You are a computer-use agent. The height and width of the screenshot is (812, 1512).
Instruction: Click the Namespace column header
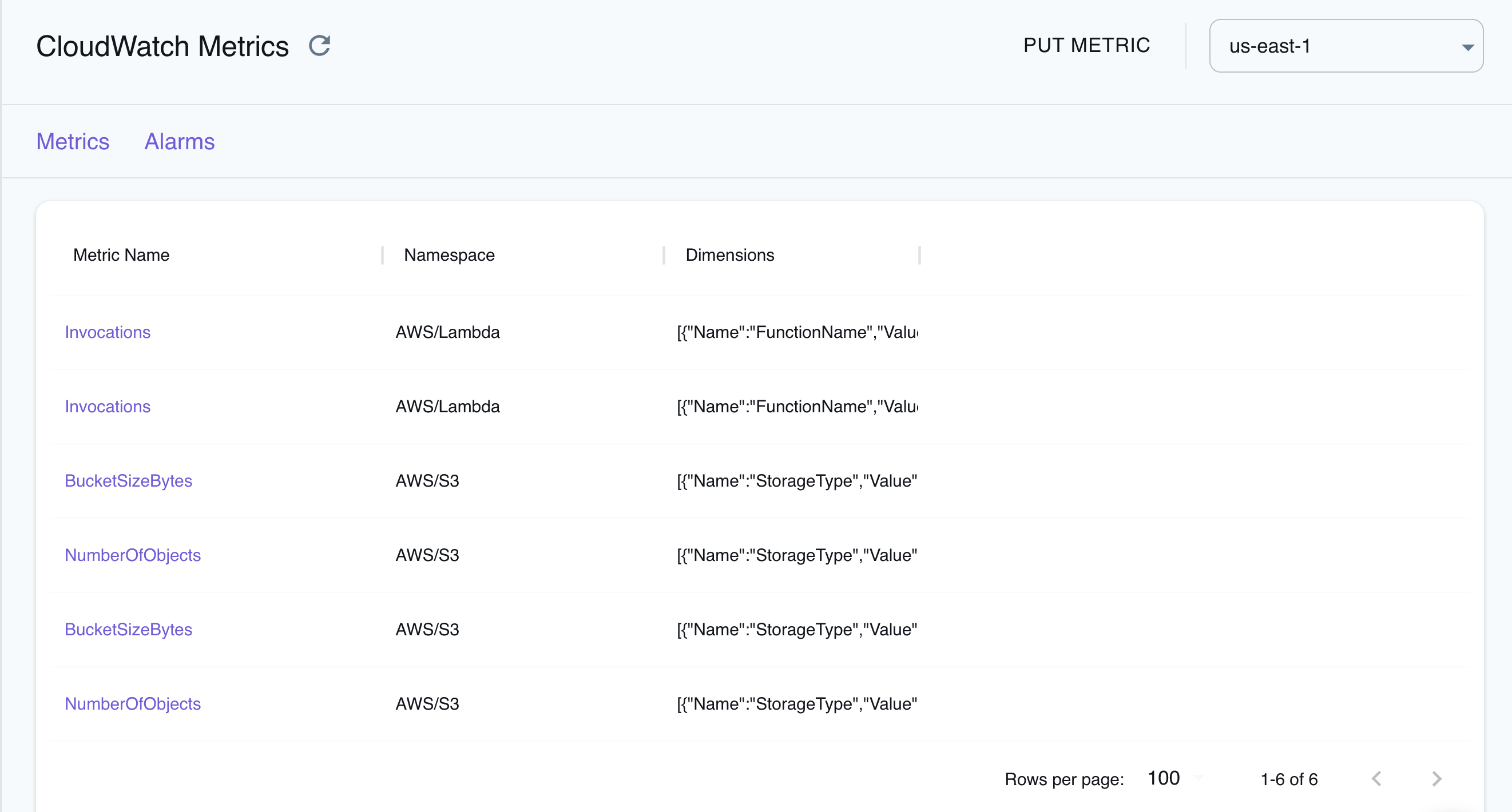pyautogui.click(x=449, y=254)
